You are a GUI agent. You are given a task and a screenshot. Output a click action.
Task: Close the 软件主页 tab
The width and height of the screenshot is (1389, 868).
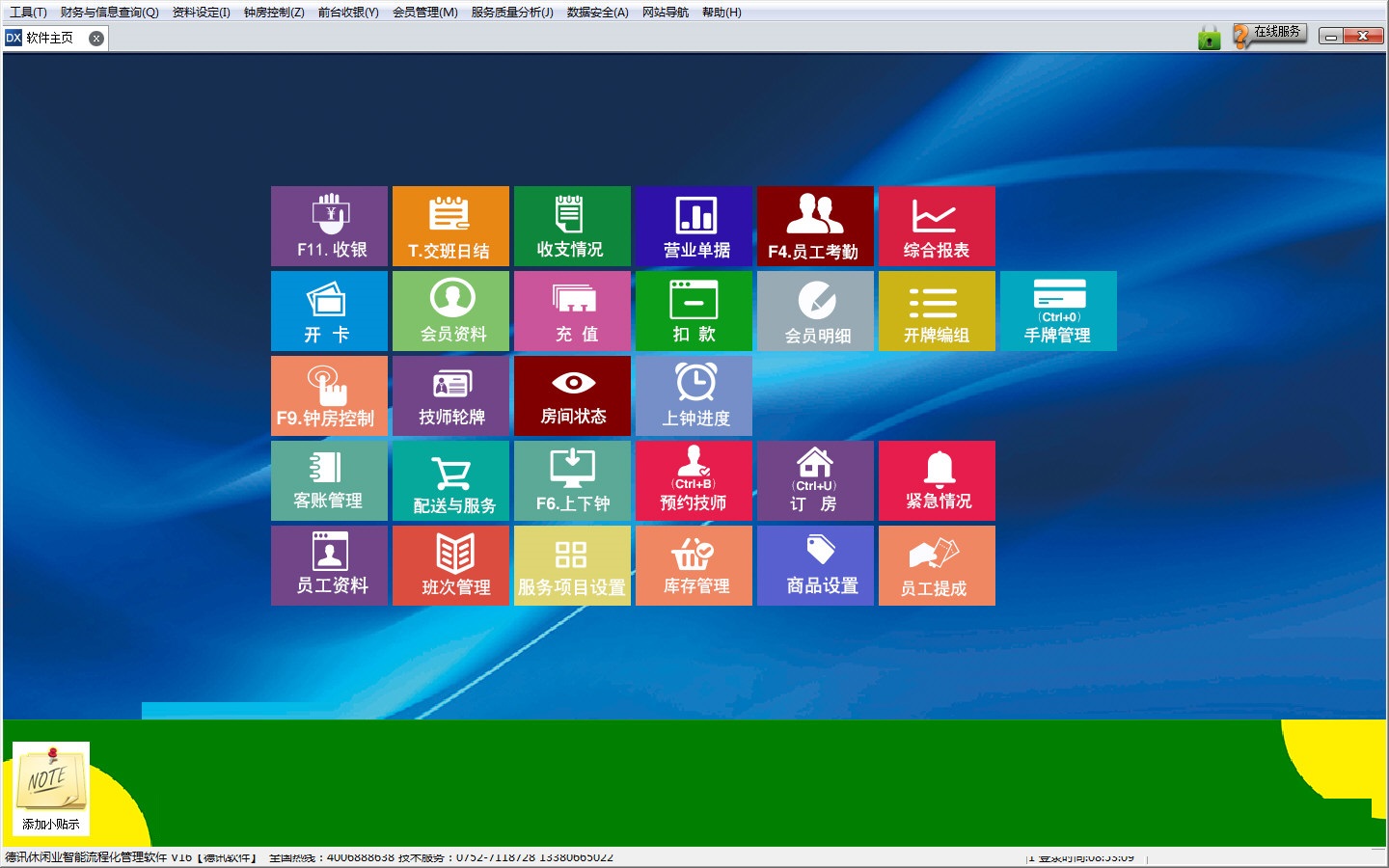(x=96, y=39)
